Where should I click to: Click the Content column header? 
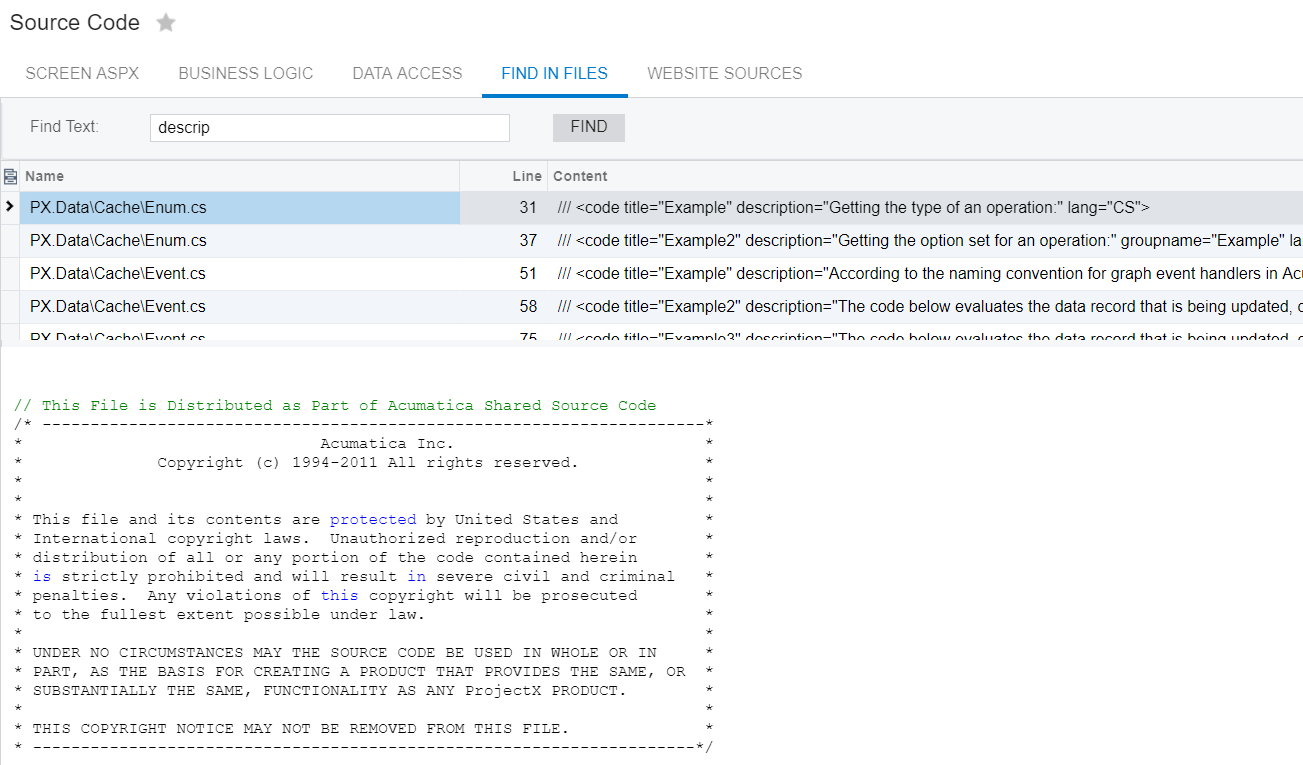[925, 176]
